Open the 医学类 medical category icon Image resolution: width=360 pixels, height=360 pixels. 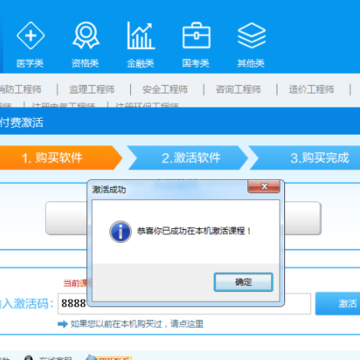pyautogui.click(x=30, y=36)
